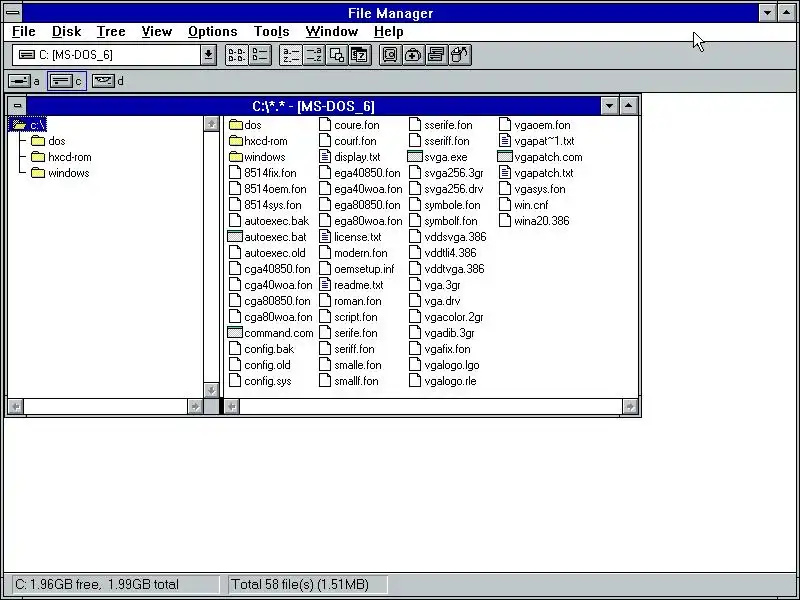Viewport: 800px width, 600px height.
Task: Select windows folder icon in file list
Action: pyautogui.click(x=235, y=157)
